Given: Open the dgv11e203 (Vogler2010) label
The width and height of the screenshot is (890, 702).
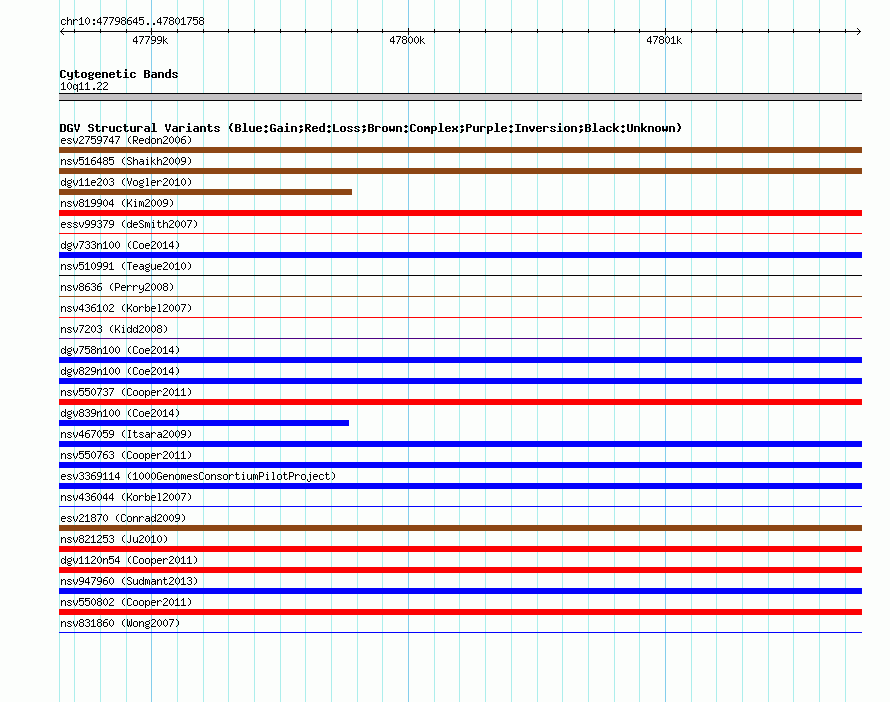Looking at the screenshot, I should click(126, 182).
